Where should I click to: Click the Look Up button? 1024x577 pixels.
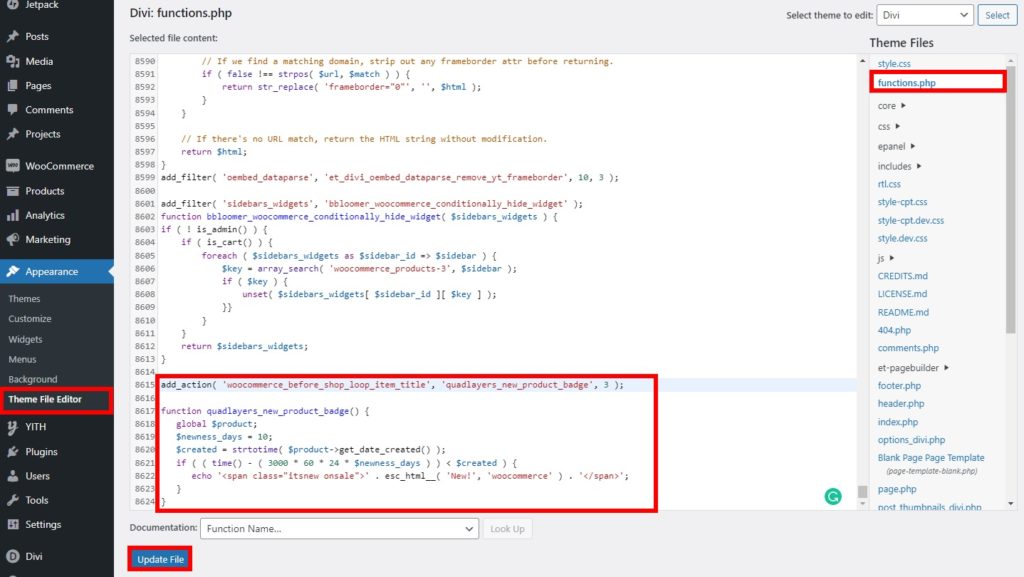coord(507,529)
